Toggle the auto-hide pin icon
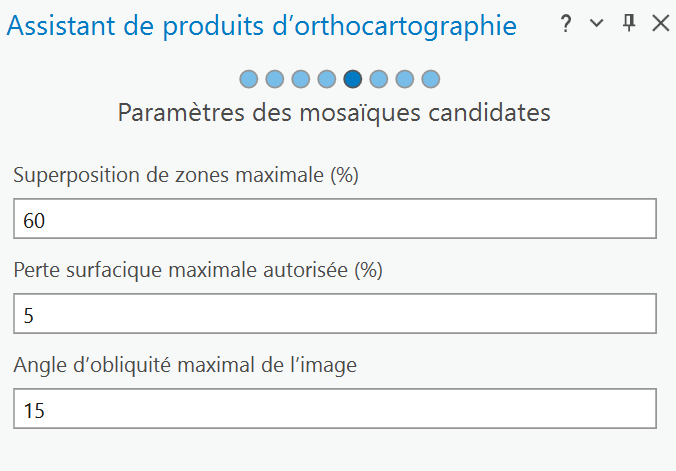The height and width of the screenshot is (471, 676). tap(629, 25)
